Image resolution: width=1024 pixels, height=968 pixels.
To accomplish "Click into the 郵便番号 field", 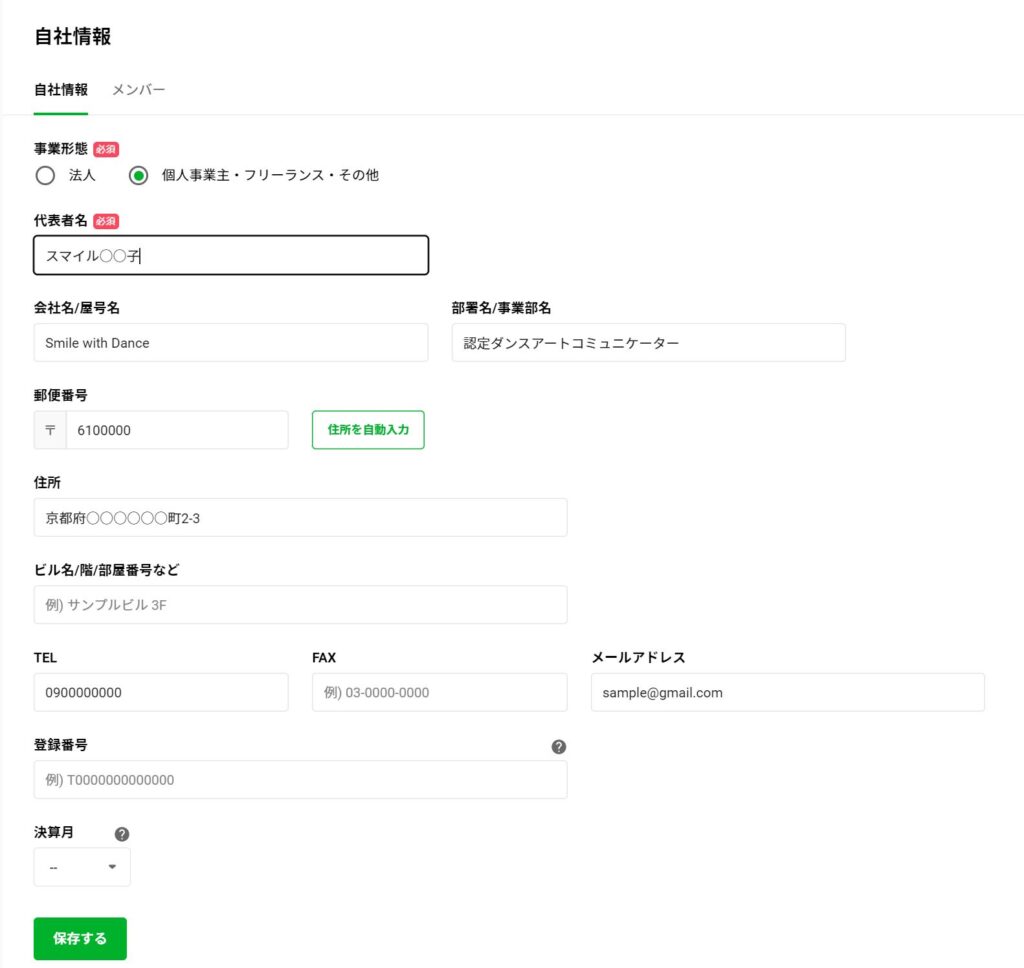I will (176, 430).
